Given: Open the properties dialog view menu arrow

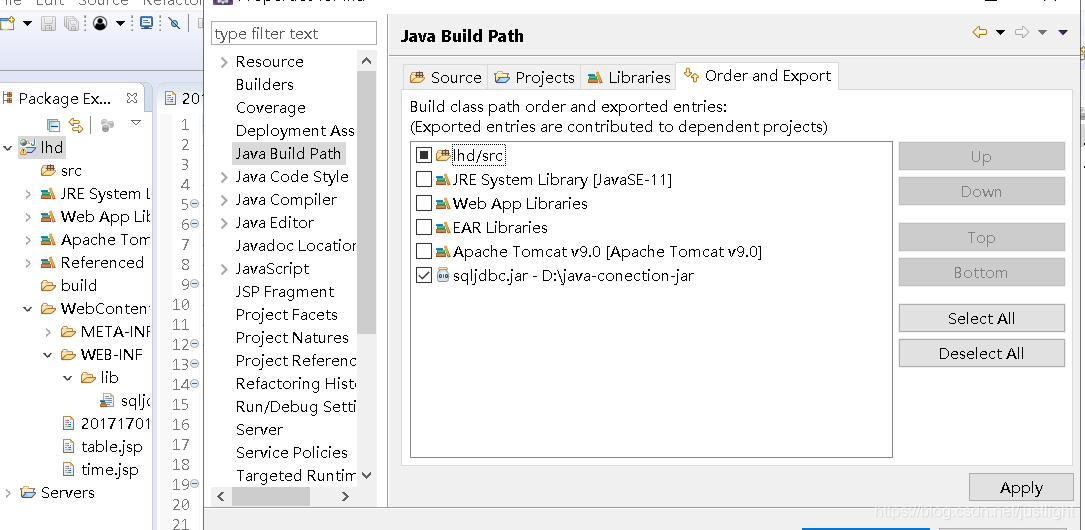Looking at the screenshot, I should tap(1064, 33).
